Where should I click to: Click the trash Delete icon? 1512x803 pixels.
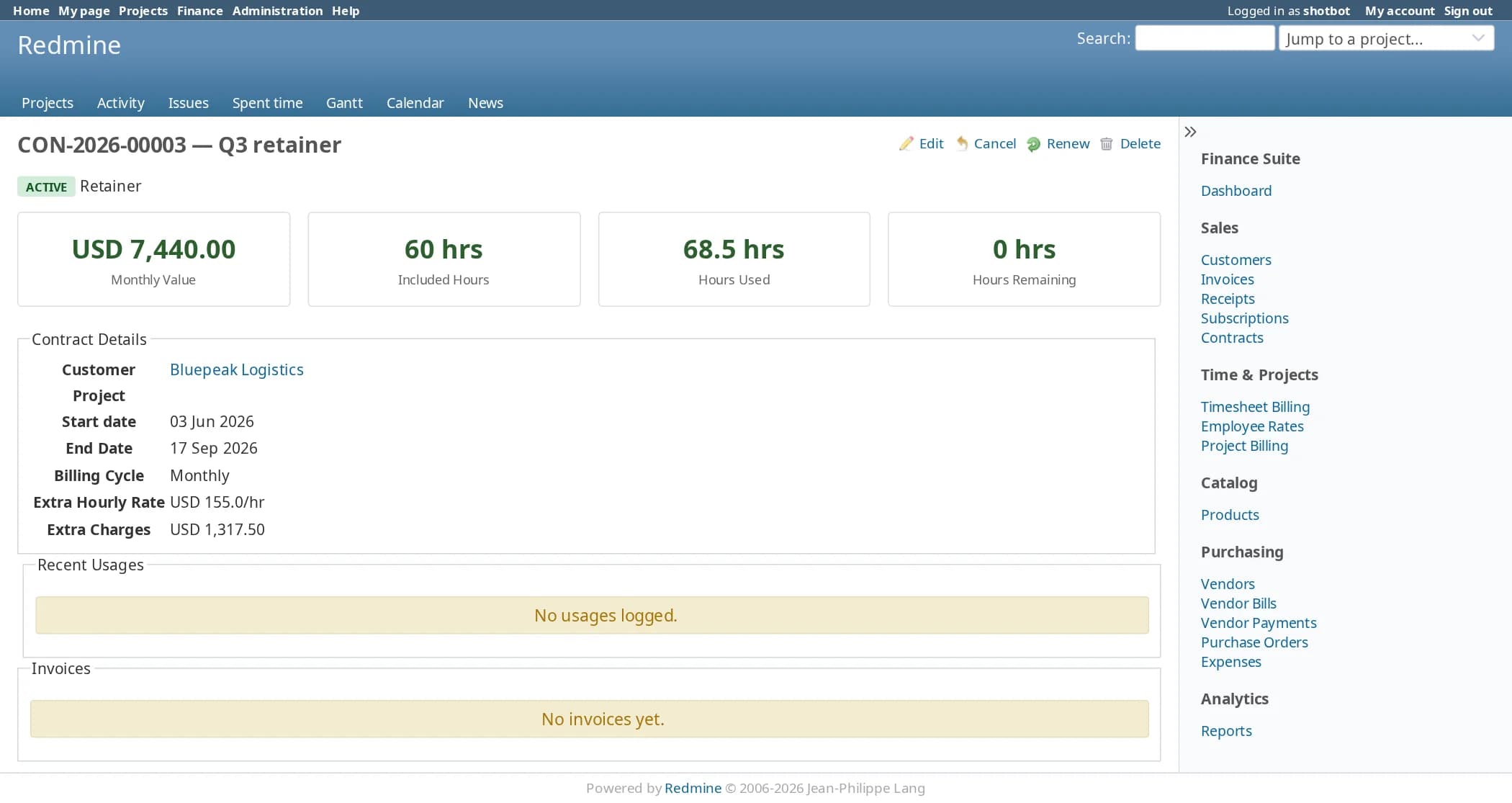[1107, 144]
